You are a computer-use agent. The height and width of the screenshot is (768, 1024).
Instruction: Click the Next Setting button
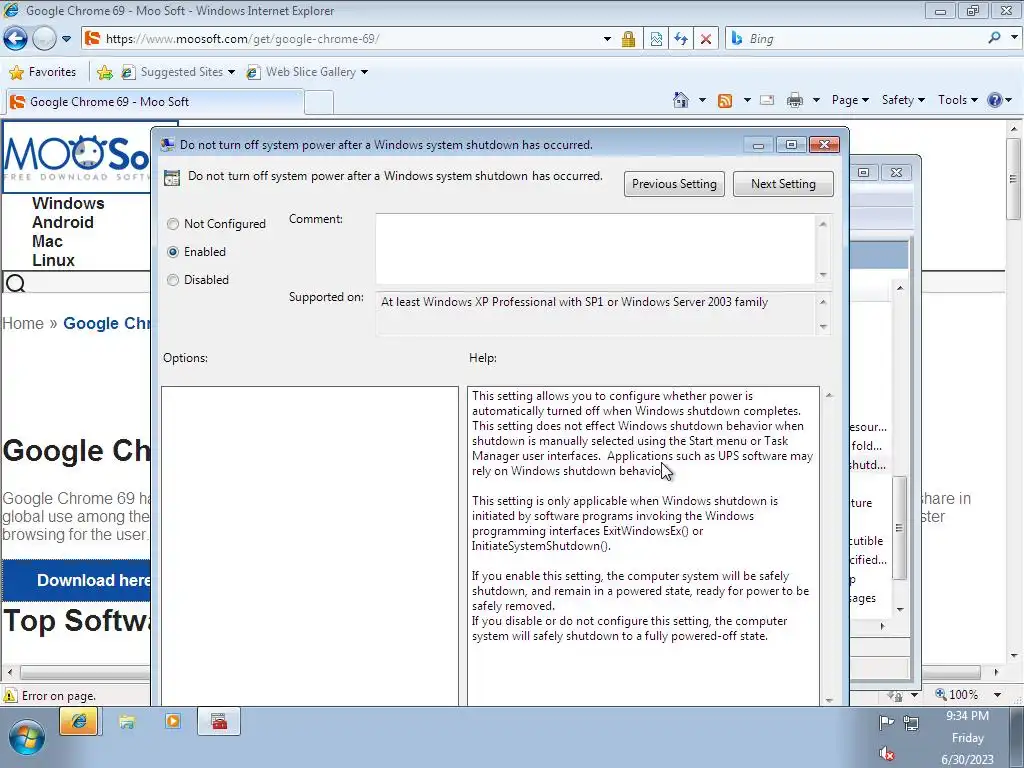click(x=783, y=184)
